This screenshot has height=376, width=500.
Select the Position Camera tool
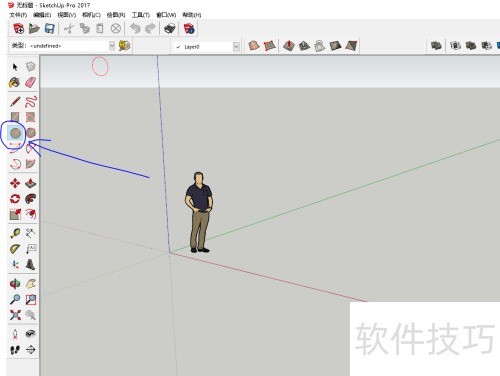[x=15, y=334]
